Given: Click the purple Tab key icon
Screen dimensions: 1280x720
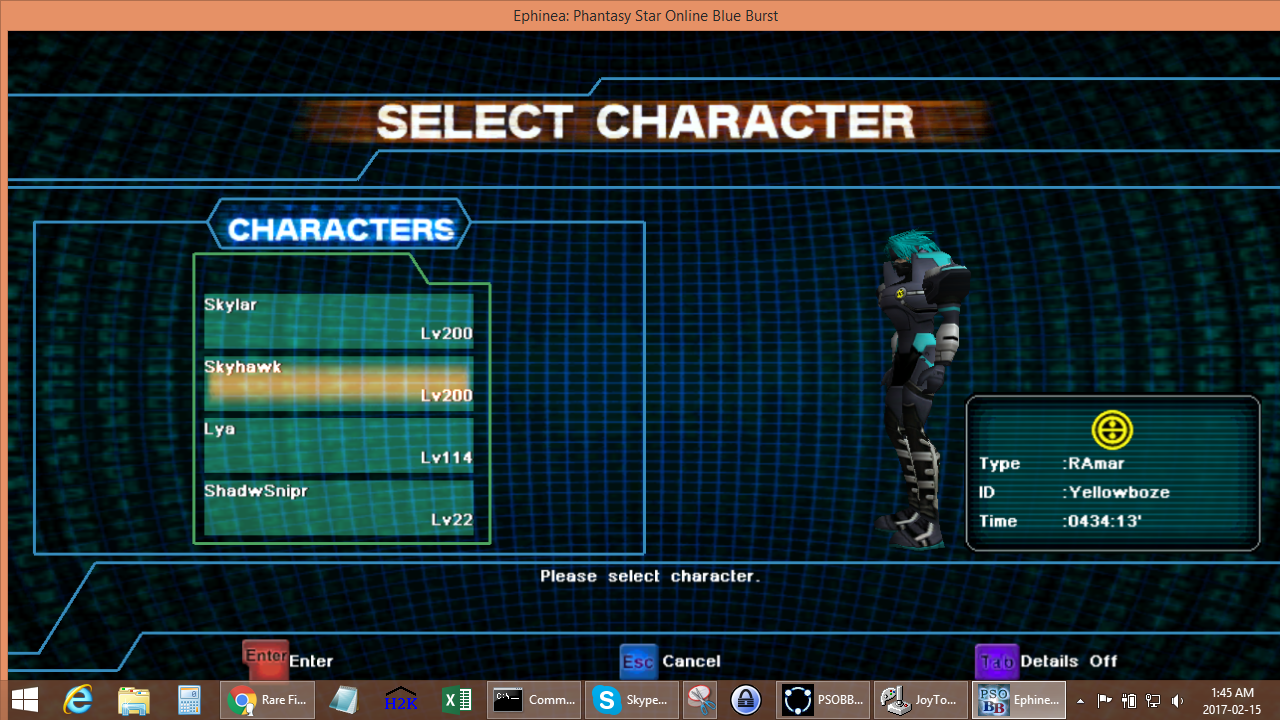Looking at the screenshot, I should click(x=996, y=661).
